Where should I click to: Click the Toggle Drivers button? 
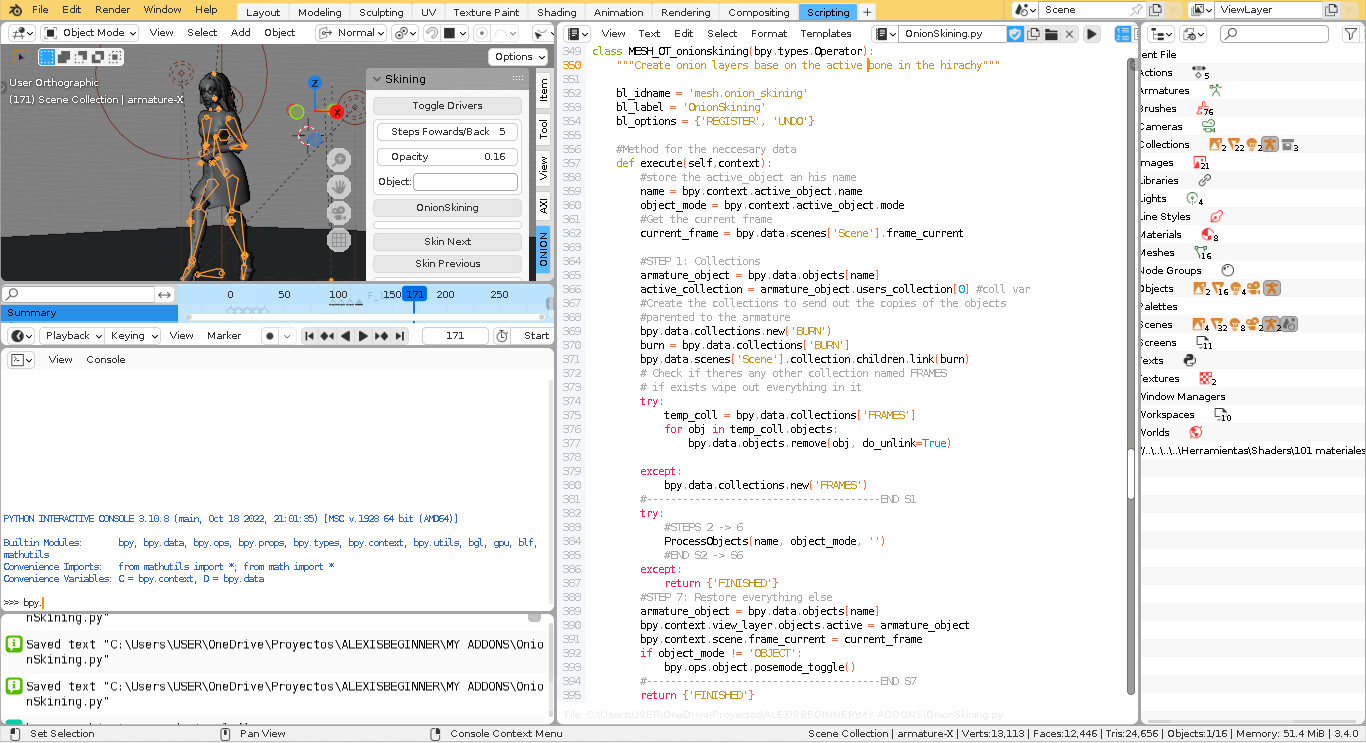point(447,106)
